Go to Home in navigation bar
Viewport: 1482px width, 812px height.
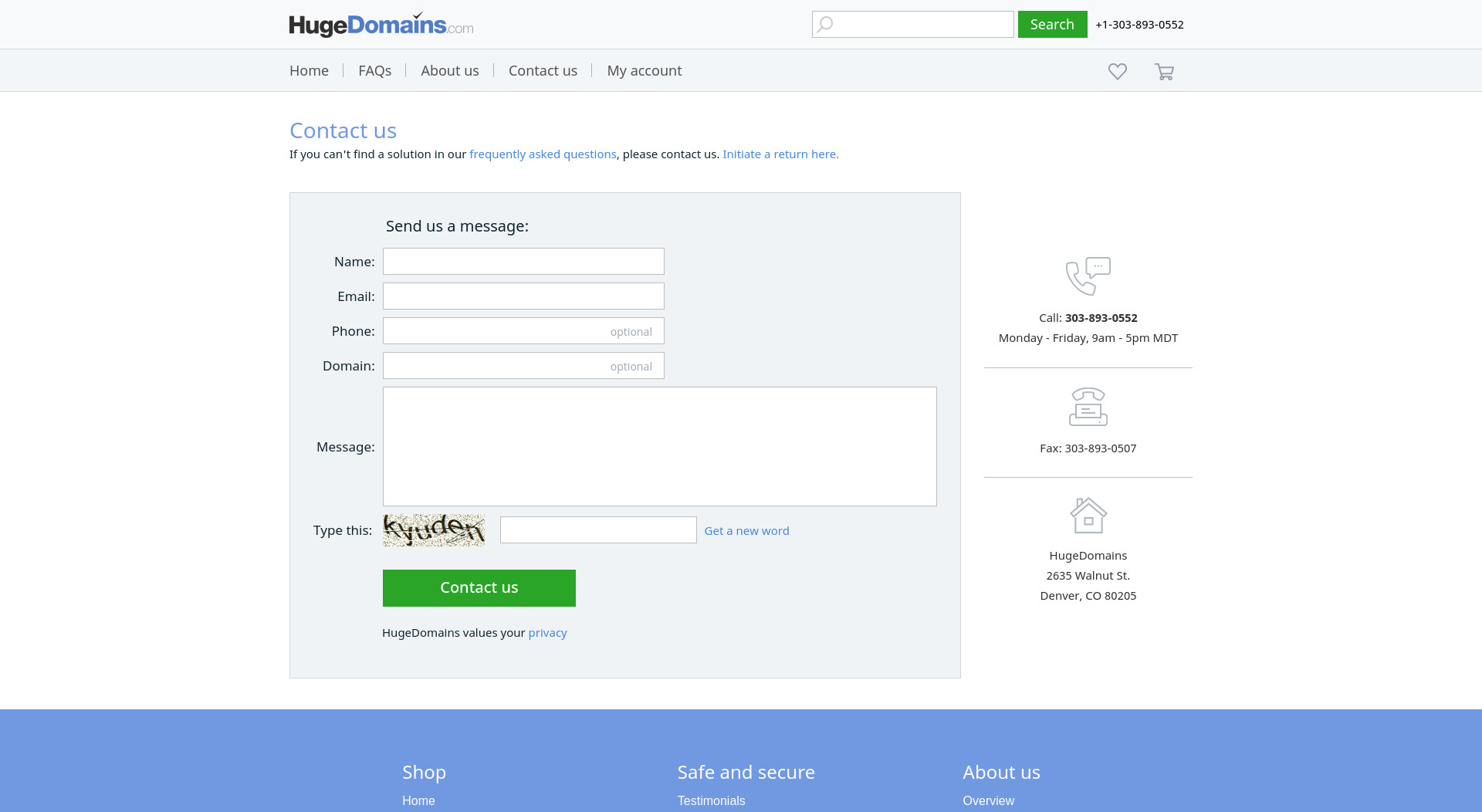[x=309, y=70]
